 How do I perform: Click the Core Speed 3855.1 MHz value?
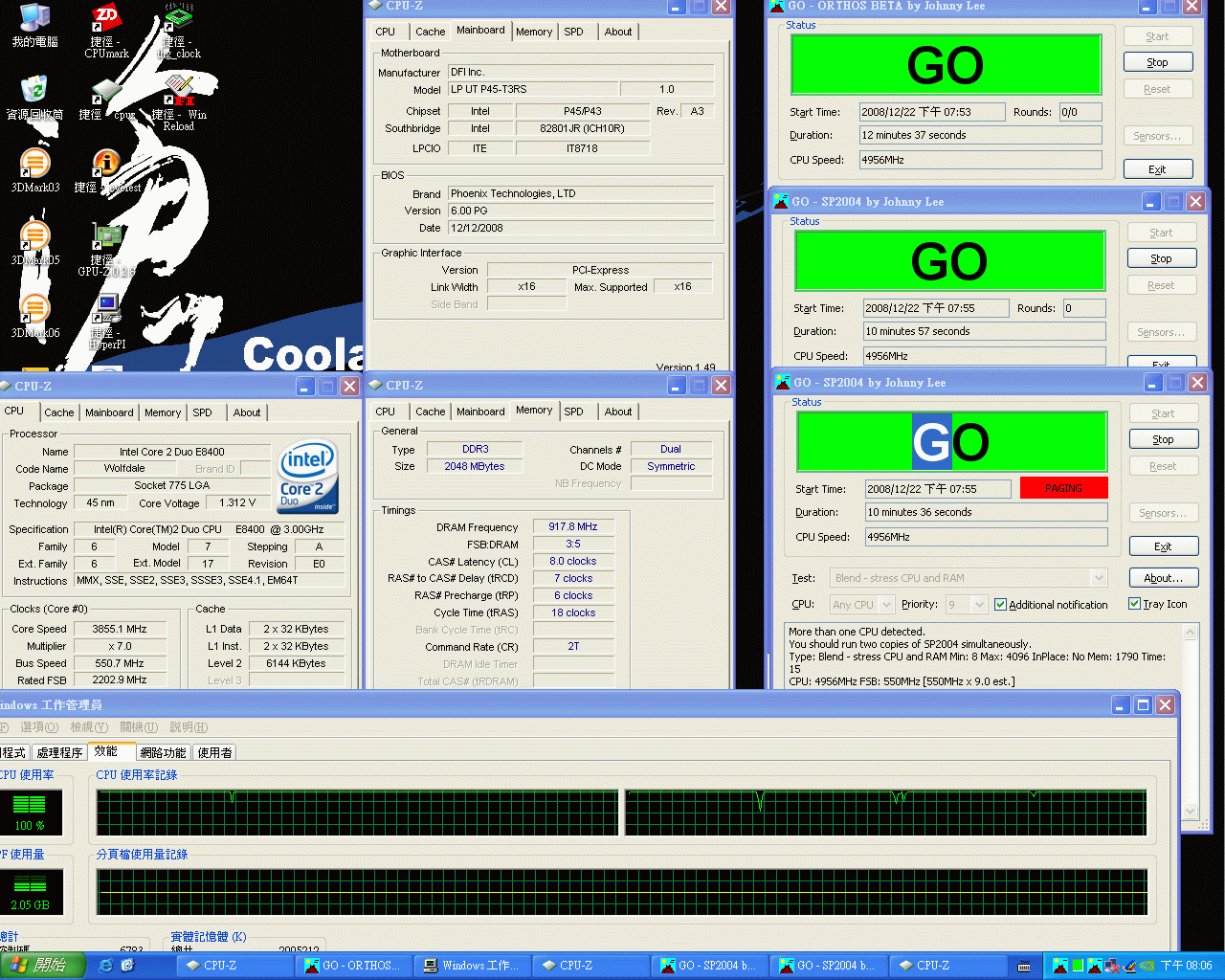coord(119,629)
